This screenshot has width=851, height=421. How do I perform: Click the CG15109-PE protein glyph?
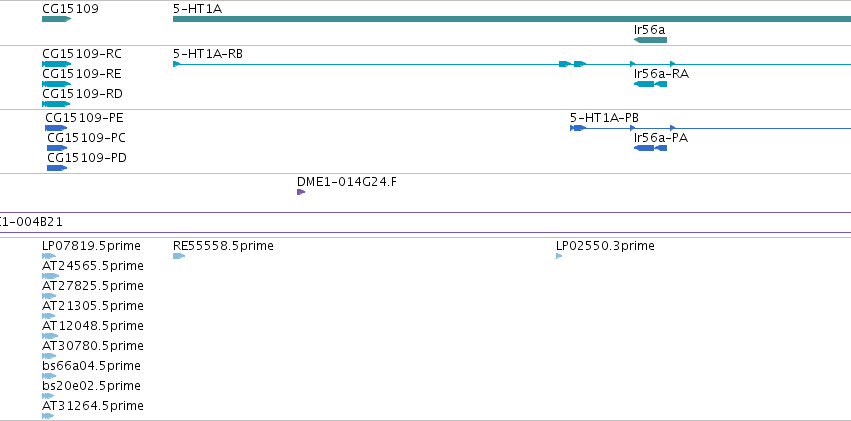[56, 128]
